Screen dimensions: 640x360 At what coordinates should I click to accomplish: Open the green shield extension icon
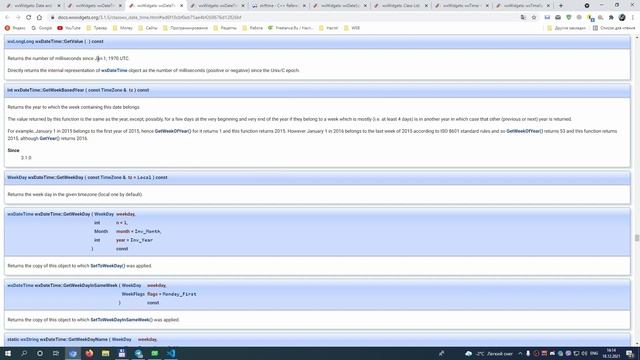tap(569, 18)
